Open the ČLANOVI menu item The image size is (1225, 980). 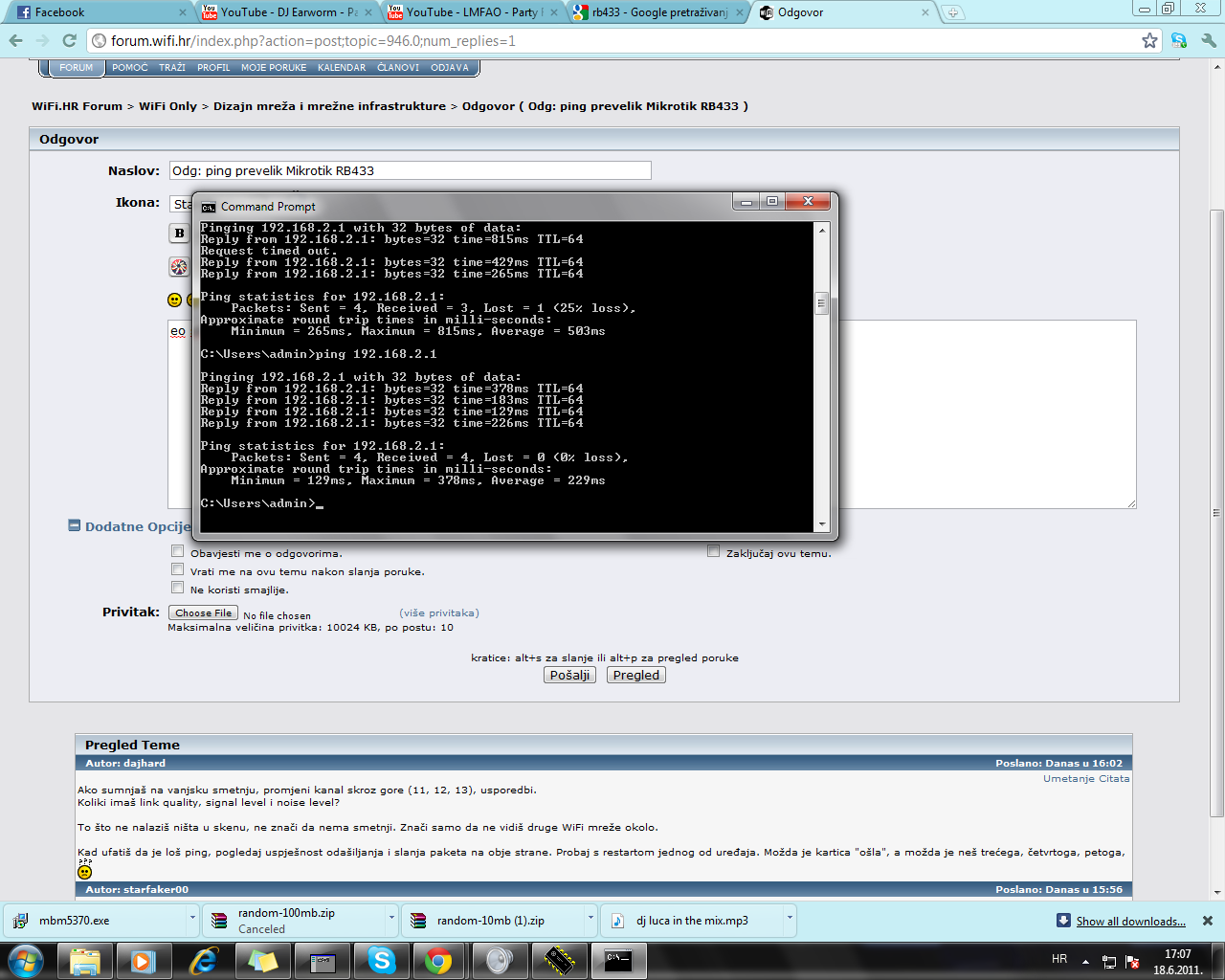point(398,68)
